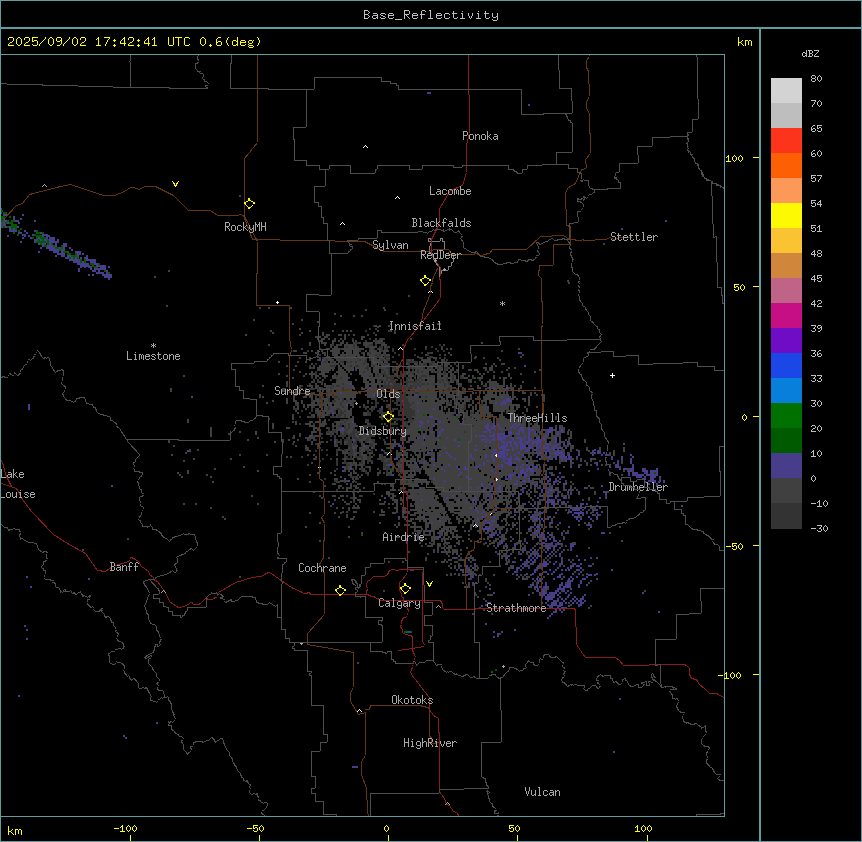Screen dimensions: 862x842
Task: Click the blue 36 dBZ color swatch
Action: click(x=786, y=365)
